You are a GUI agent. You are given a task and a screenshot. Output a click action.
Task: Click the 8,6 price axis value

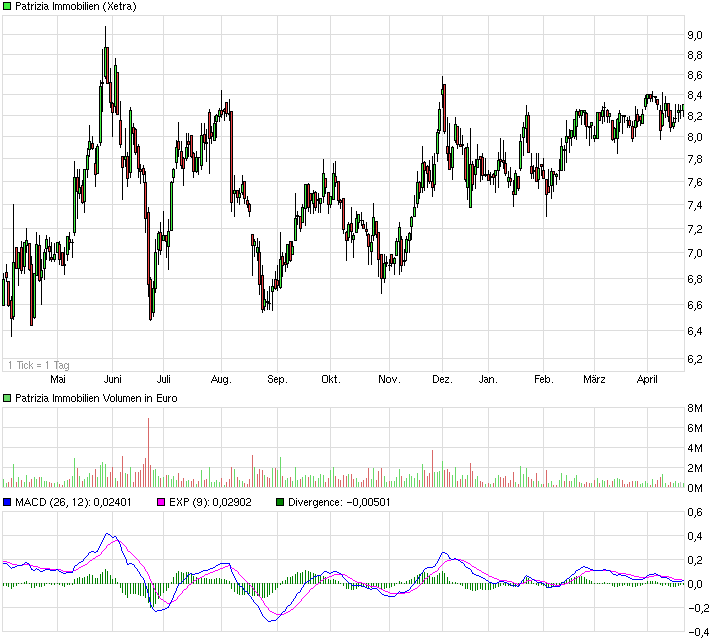695,75
